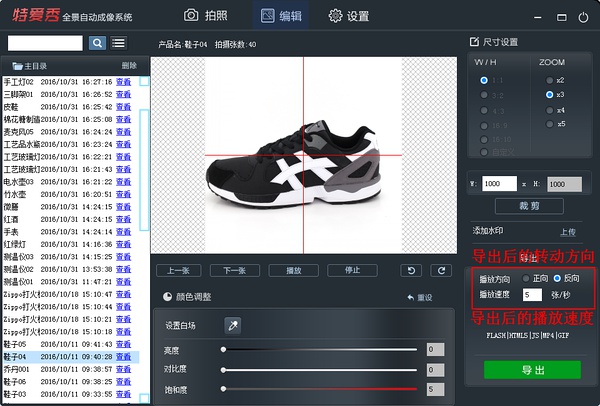This screenshot has height=406, width=600.
Task: Click 删除 in the directory header
Action: point(129,65)
